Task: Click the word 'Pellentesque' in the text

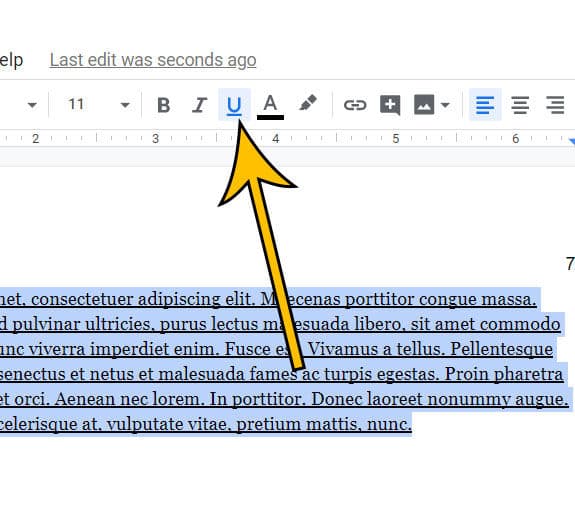Action: (x=501, y=350)
